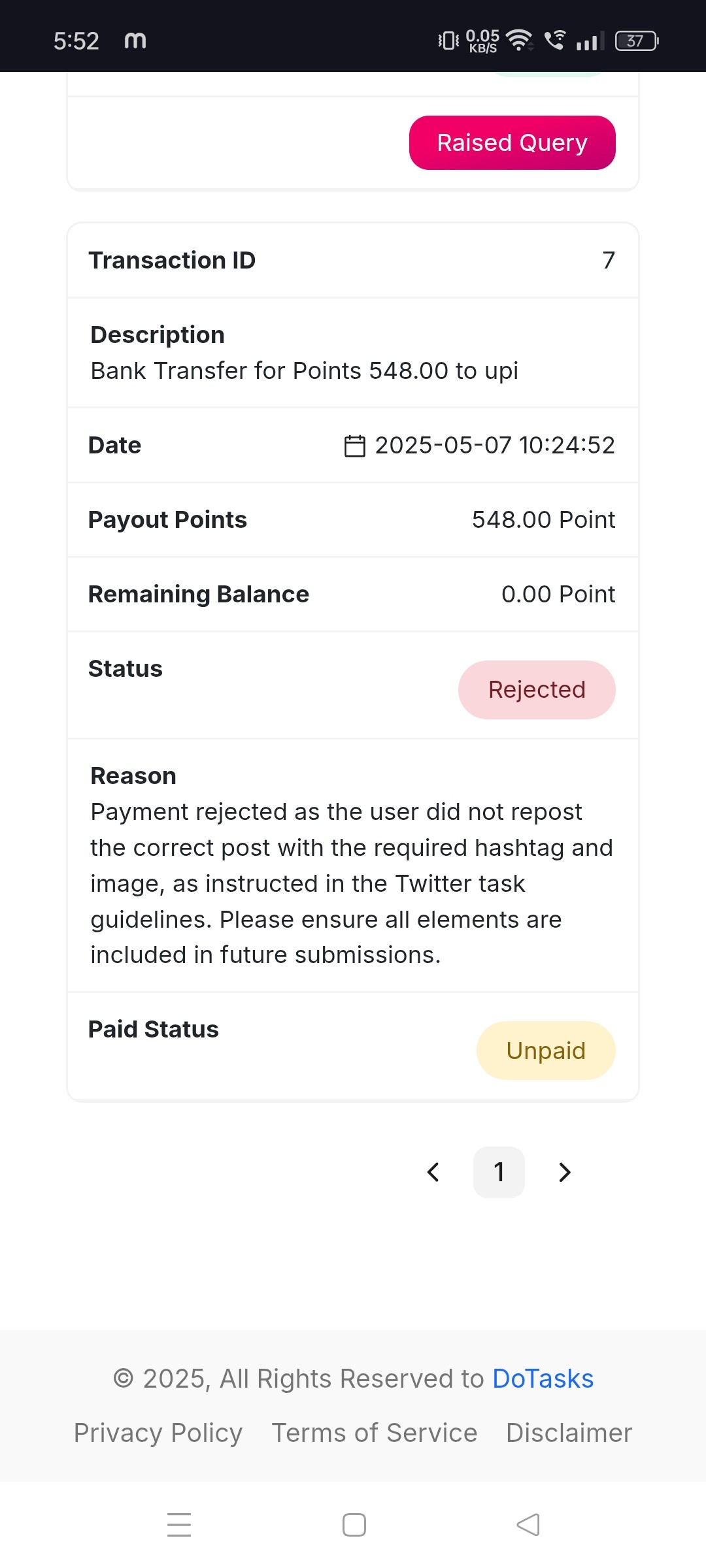This screenshot has width=706, height=1568.
Task: Open the Terms of Service link
Action: [375, 1433]
